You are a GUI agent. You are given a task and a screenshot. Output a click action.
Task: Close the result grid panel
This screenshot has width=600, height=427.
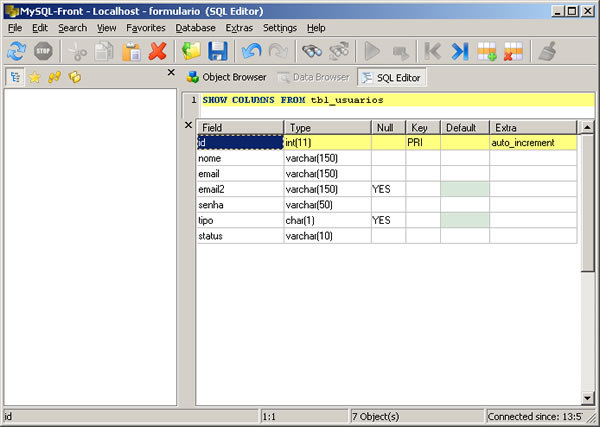point(188,125)
